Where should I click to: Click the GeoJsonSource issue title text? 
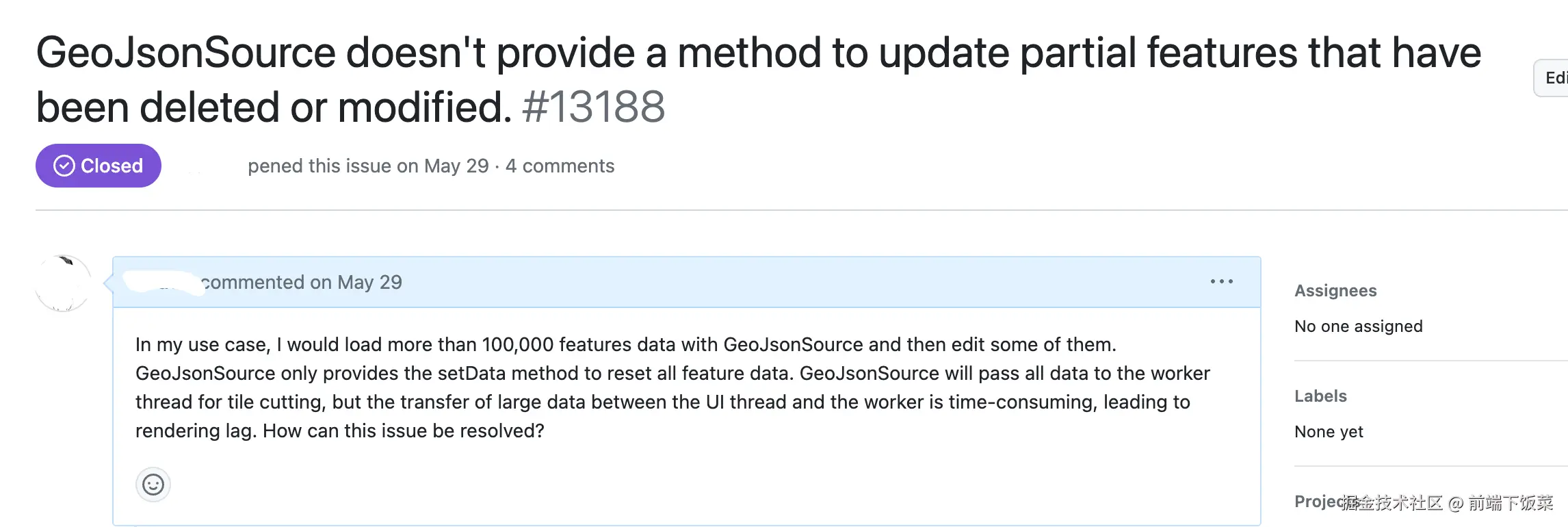coord(758,53)
